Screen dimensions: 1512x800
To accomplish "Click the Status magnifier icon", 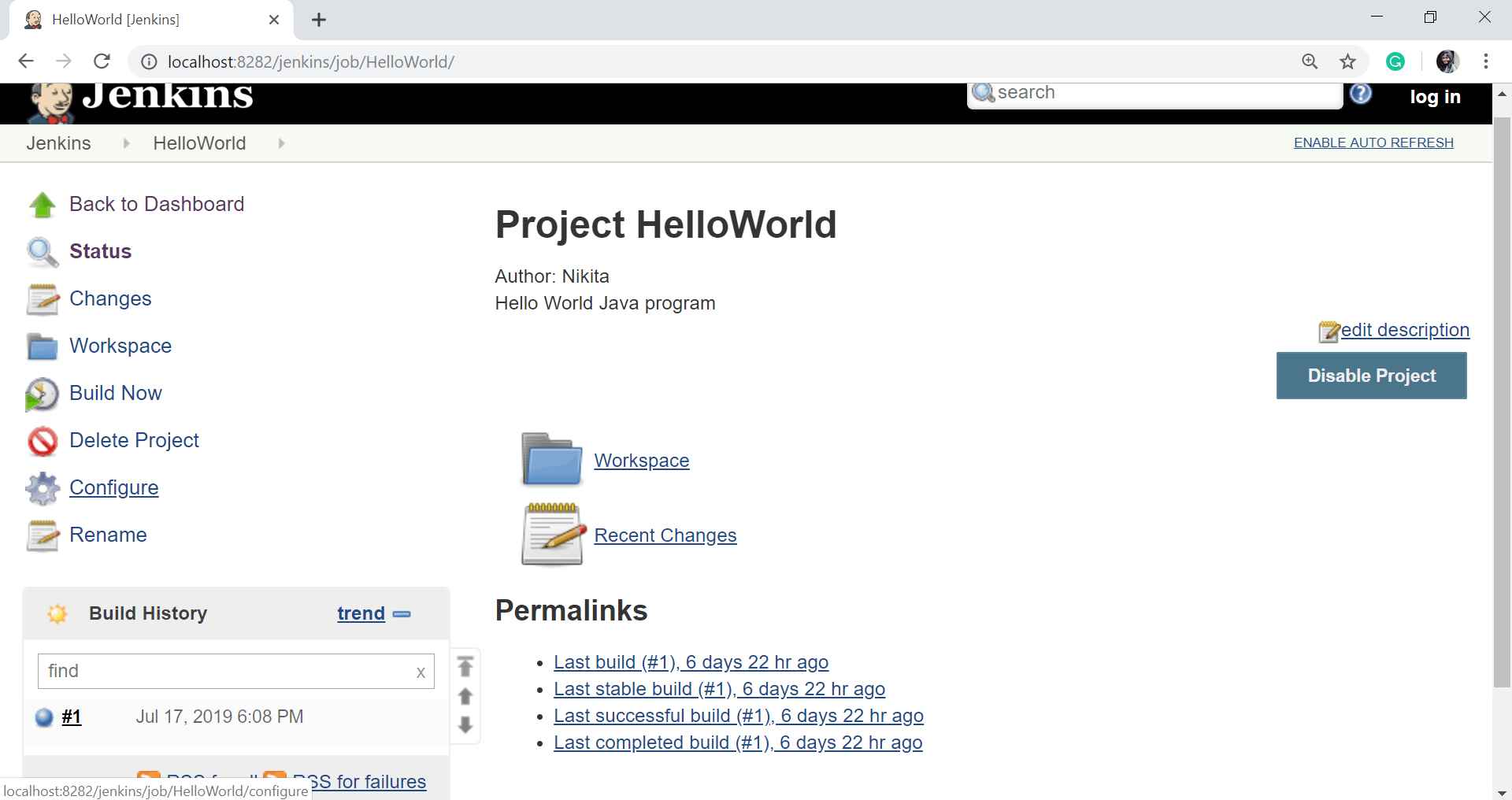I will pyautogui.click(x=43, y=252).
